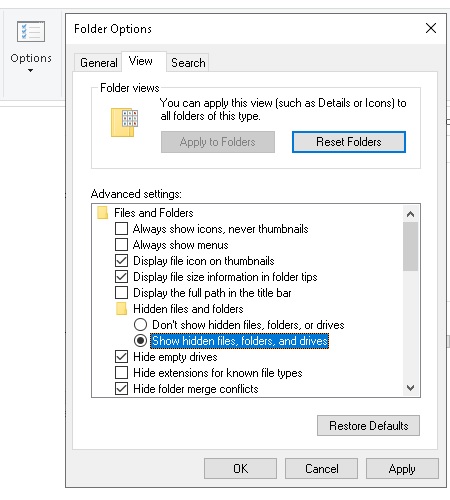450x500 pixels.
Task: Check the Always show menus option
Action: [x=121, y=245]
